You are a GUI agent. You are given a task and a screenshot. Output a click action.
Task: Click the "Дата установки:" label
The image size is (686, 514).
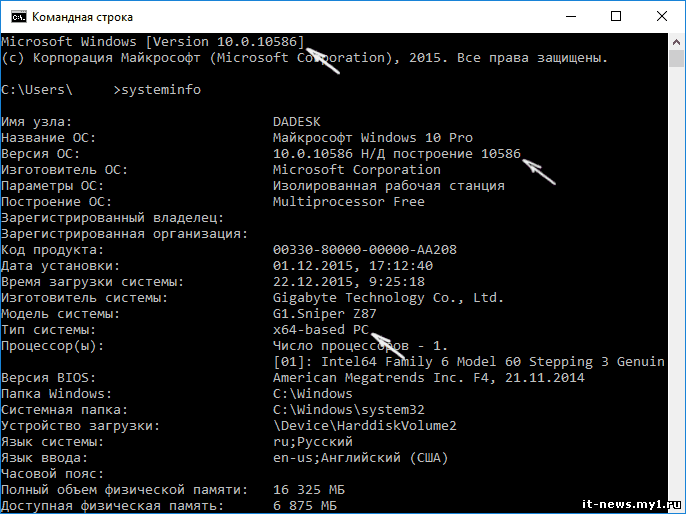pos(60,266)
